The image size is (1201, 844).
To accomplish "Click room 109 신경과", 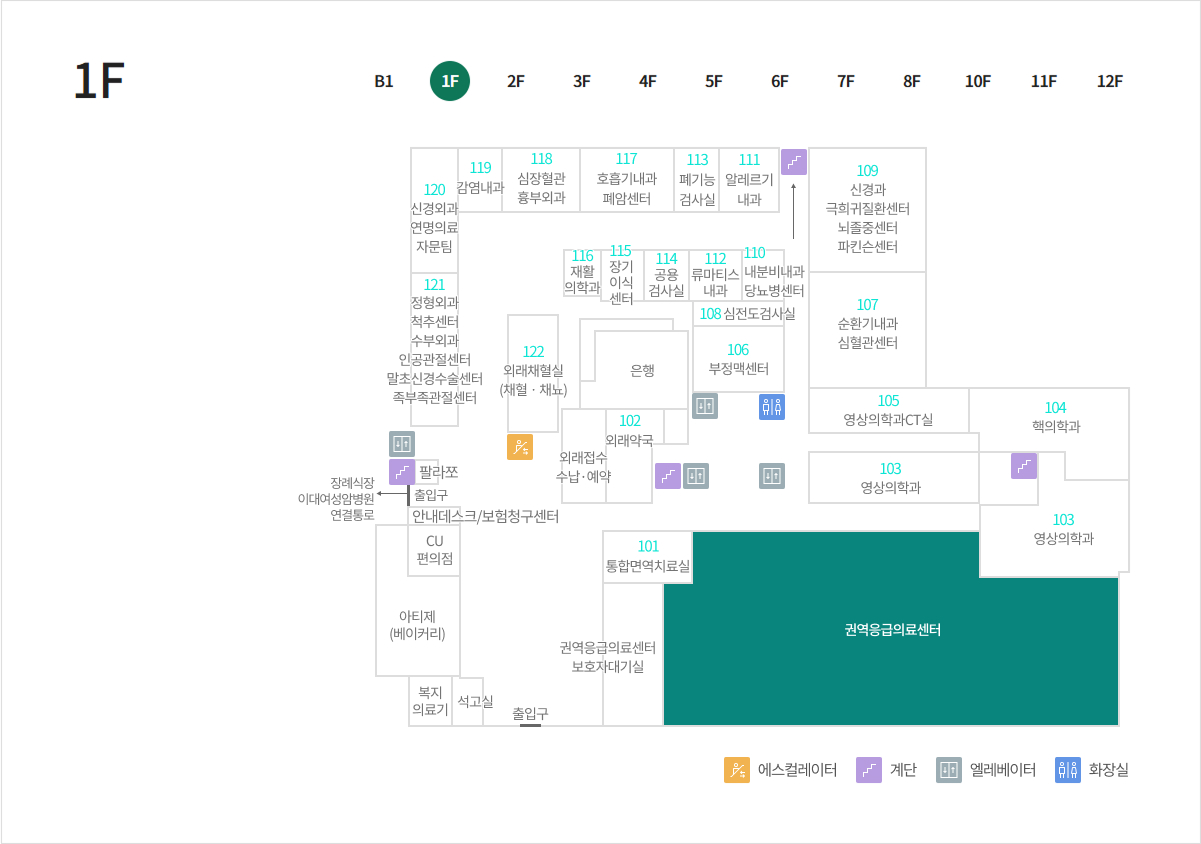I will 867,209.
